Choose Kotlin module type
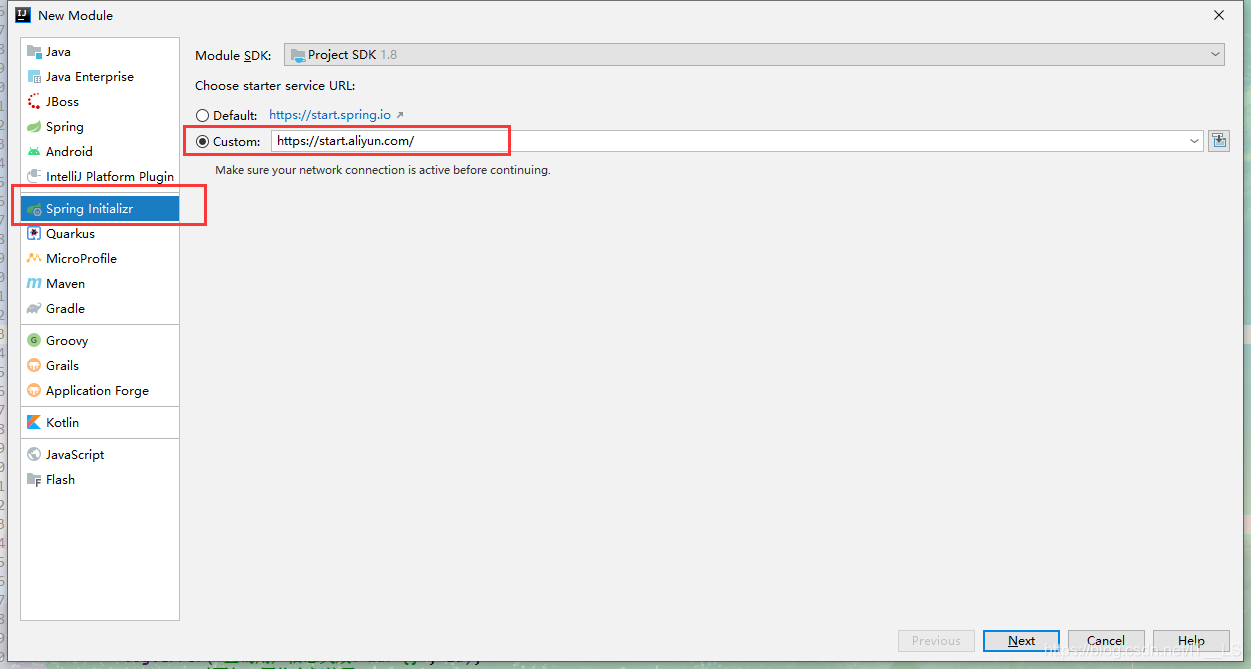1251x669 pixels. [x=100, y=423]
